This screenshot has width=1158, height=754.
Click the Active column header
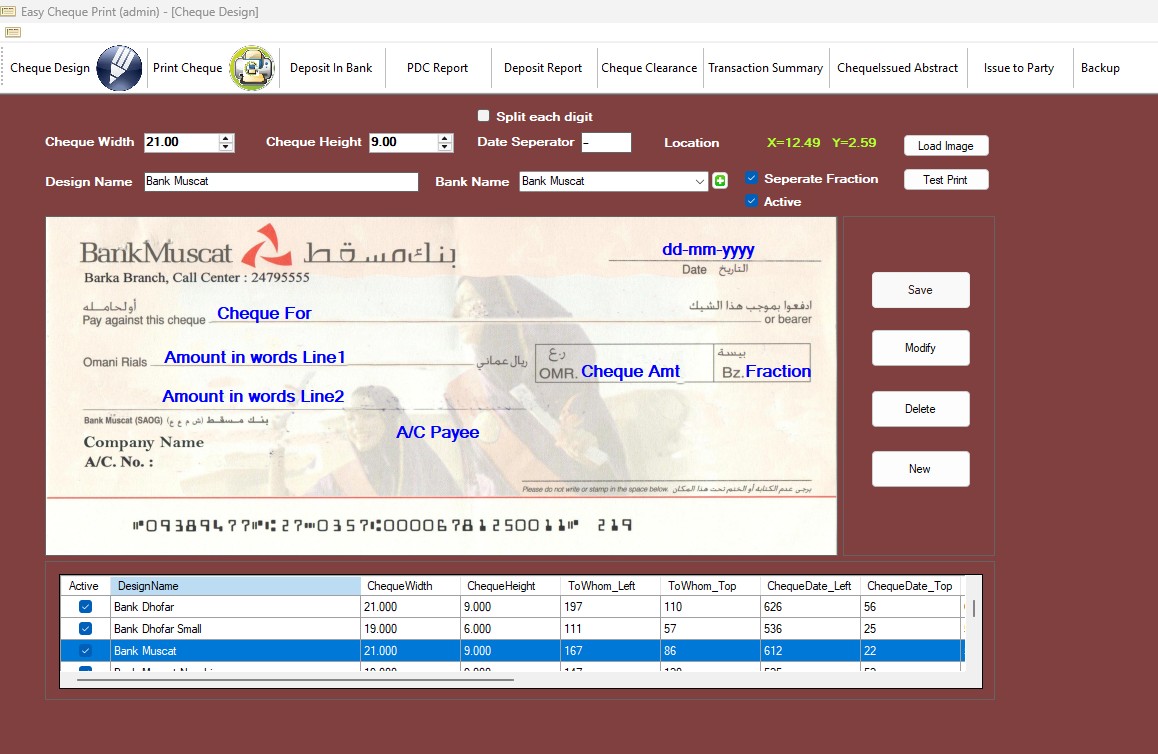pyautogui.click(x=85, y=586)
